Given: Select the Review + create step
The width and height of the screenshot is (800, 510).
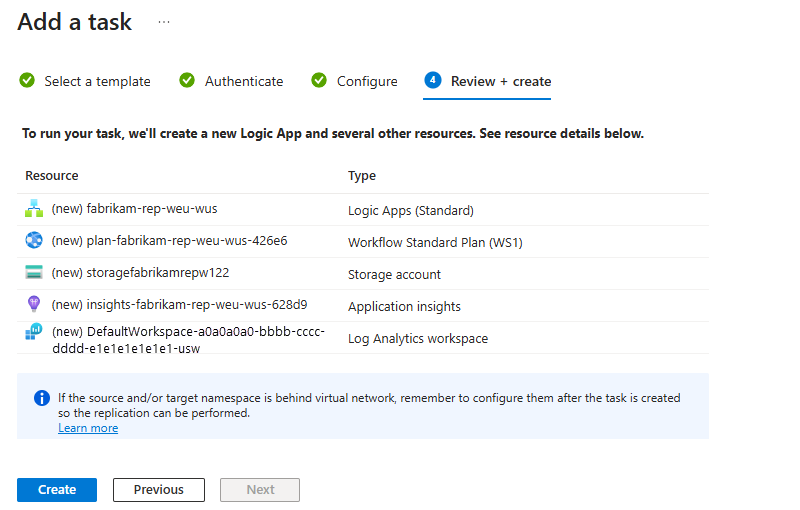Looking at the screenshot, I should pyautogui.click(x=500, y=81).
